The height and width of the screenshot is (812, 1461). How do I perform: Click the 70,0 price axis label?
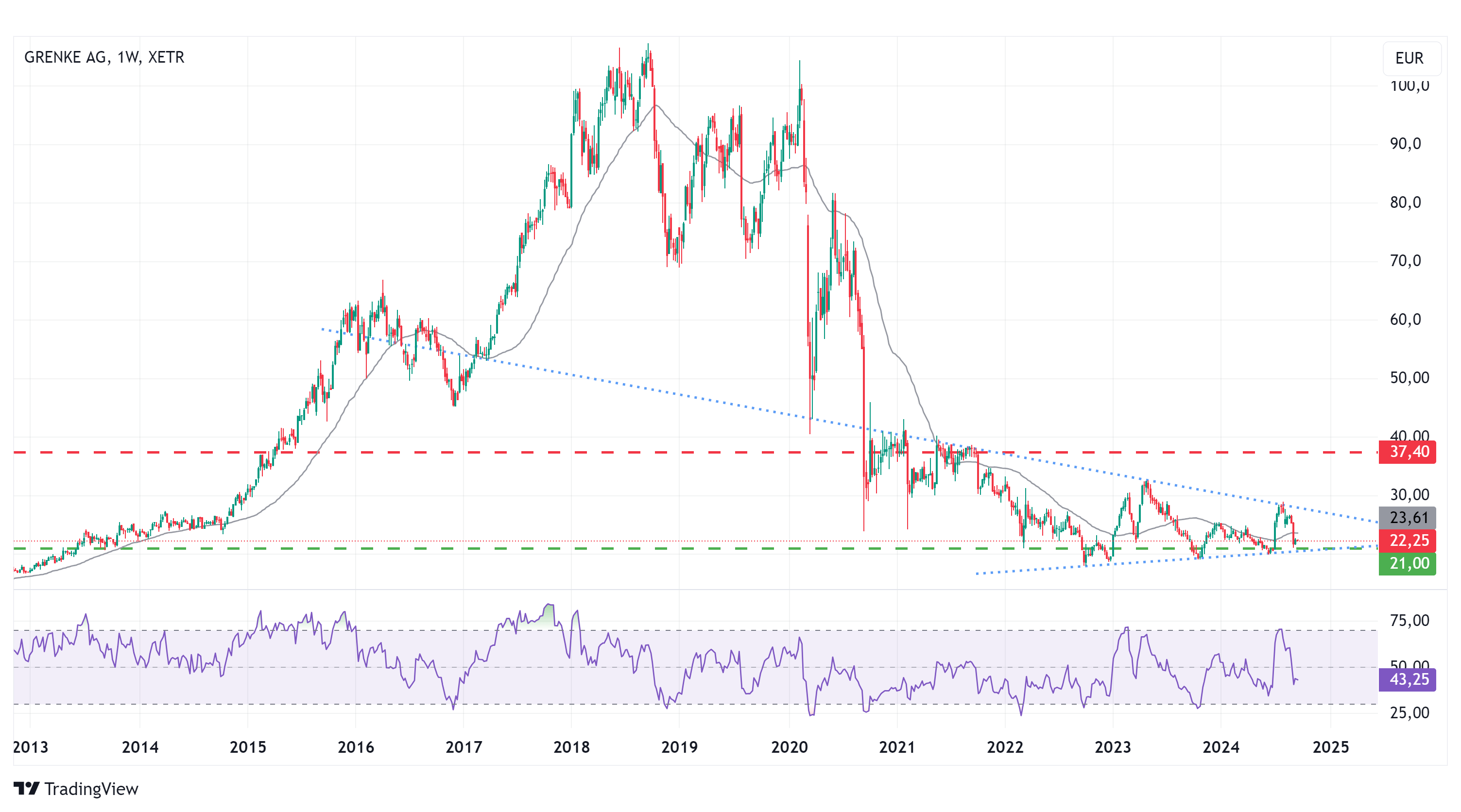click(x=1406, y=261)
